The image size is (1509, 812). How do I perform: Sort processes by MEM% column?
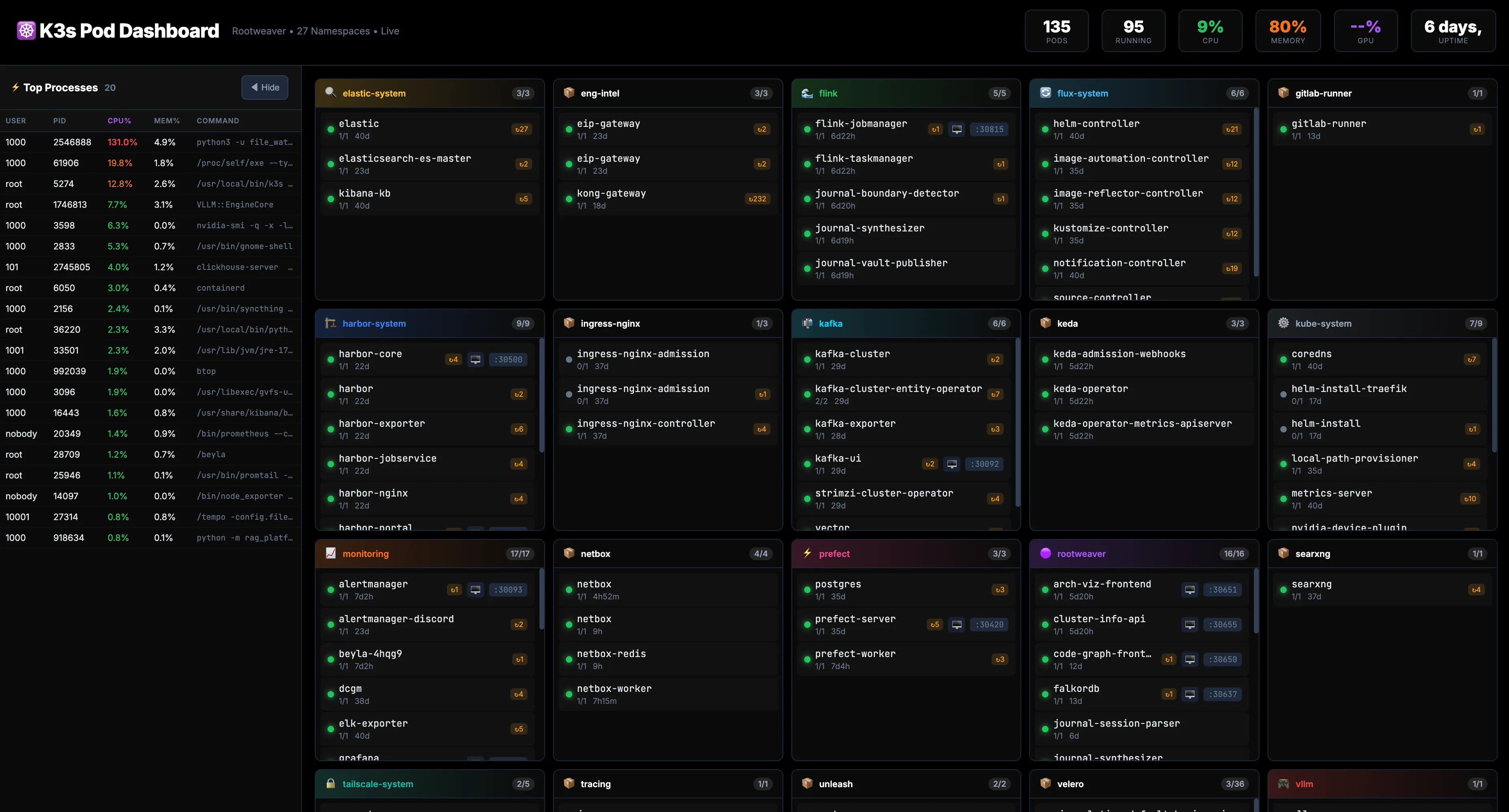pos(166,121)
